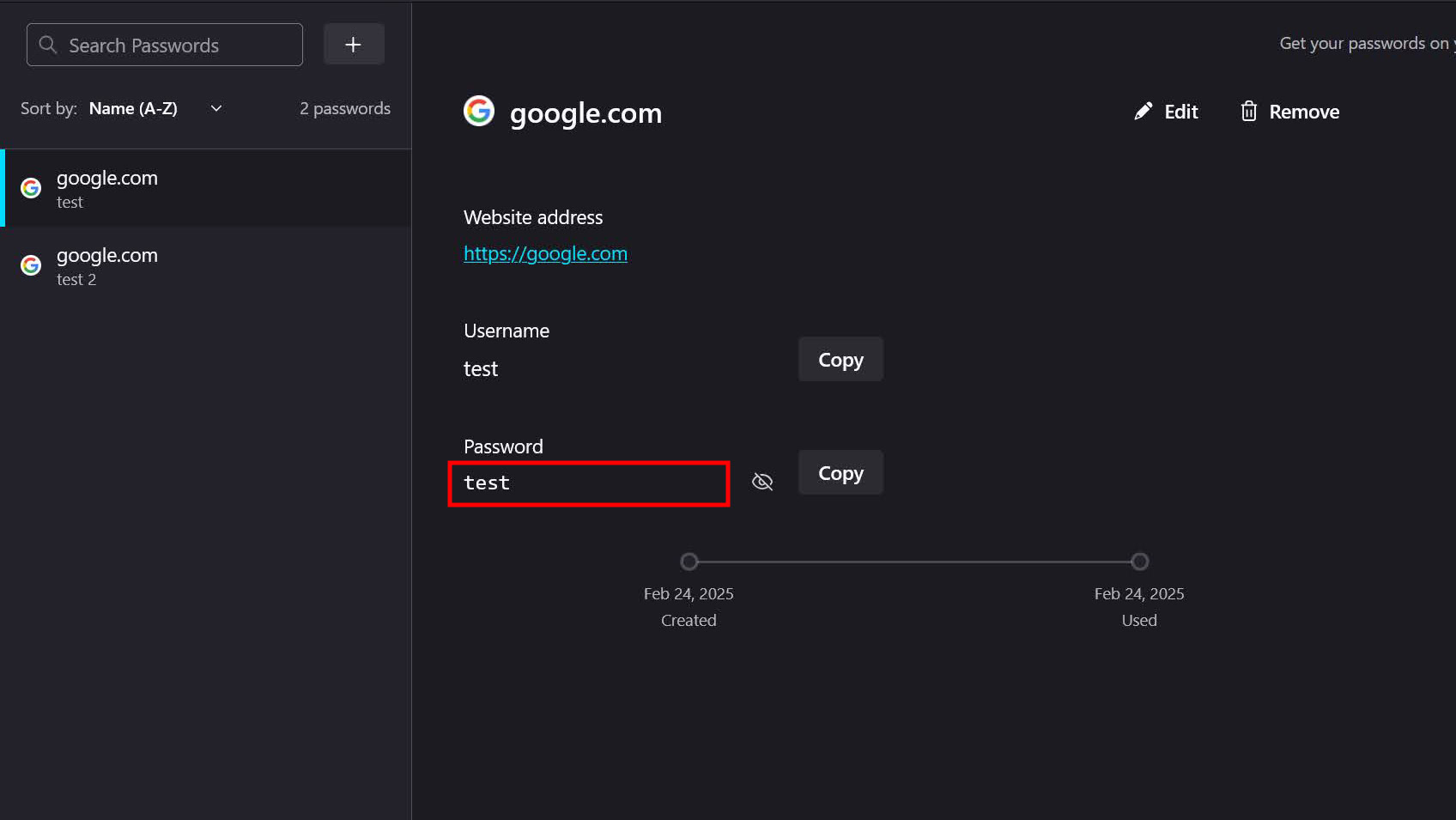This screenshot has height=820, width=1456.
Task: Open the Name (A-Z) sort dropdown
Action: (x=134, y=108)
